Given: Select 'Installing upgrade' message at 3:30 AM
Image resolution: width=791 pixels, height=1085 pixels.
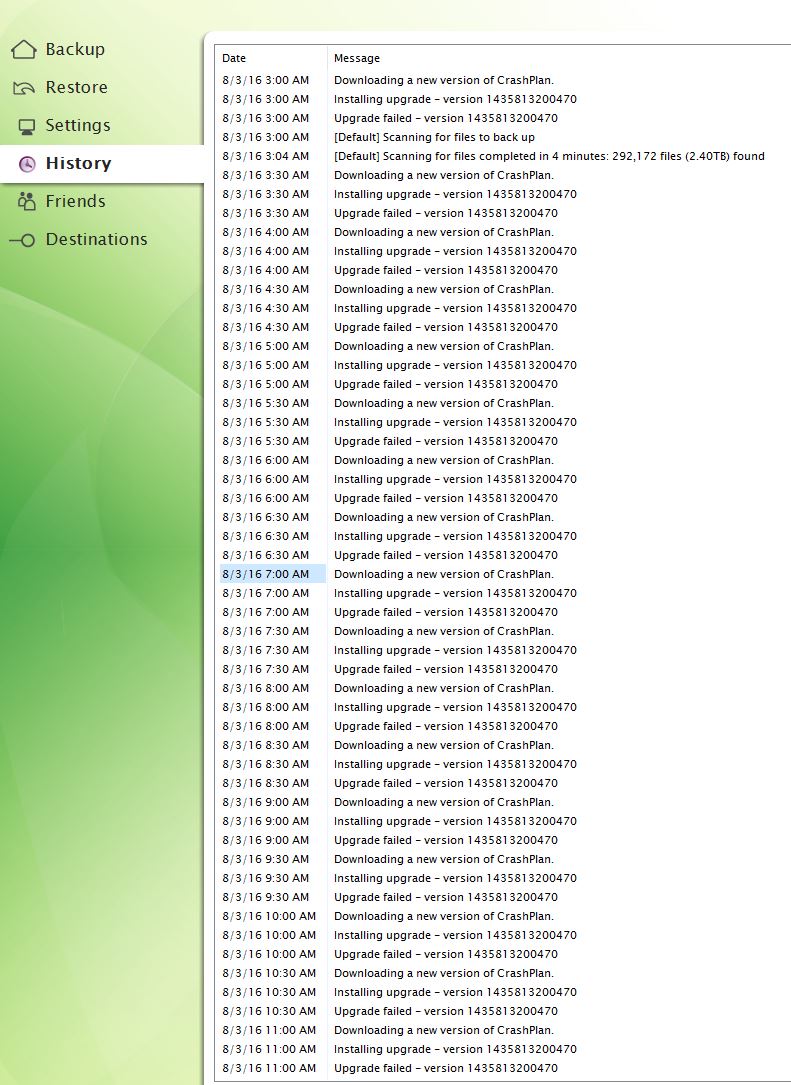Looking at the screenshot, I should [x=455, y=194].
